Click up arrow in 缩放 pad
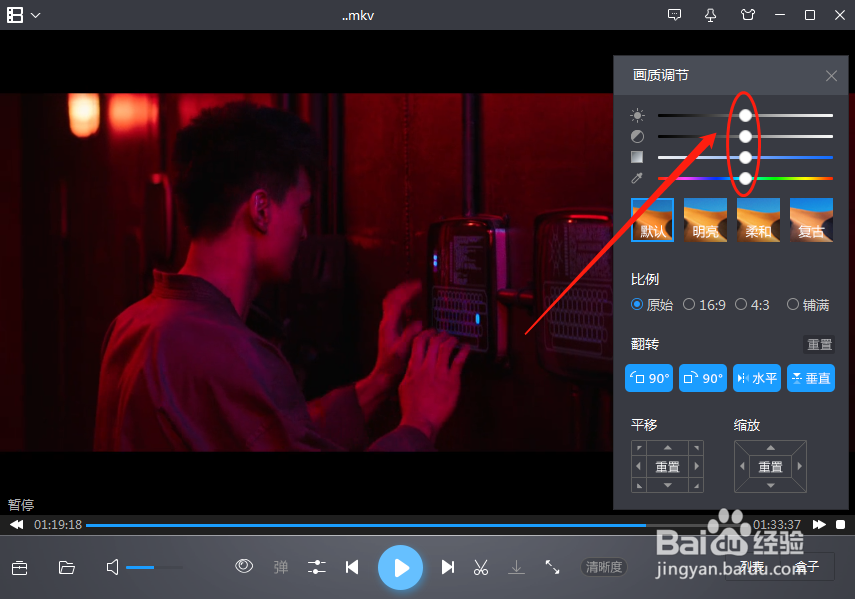 tap(770, 447)
